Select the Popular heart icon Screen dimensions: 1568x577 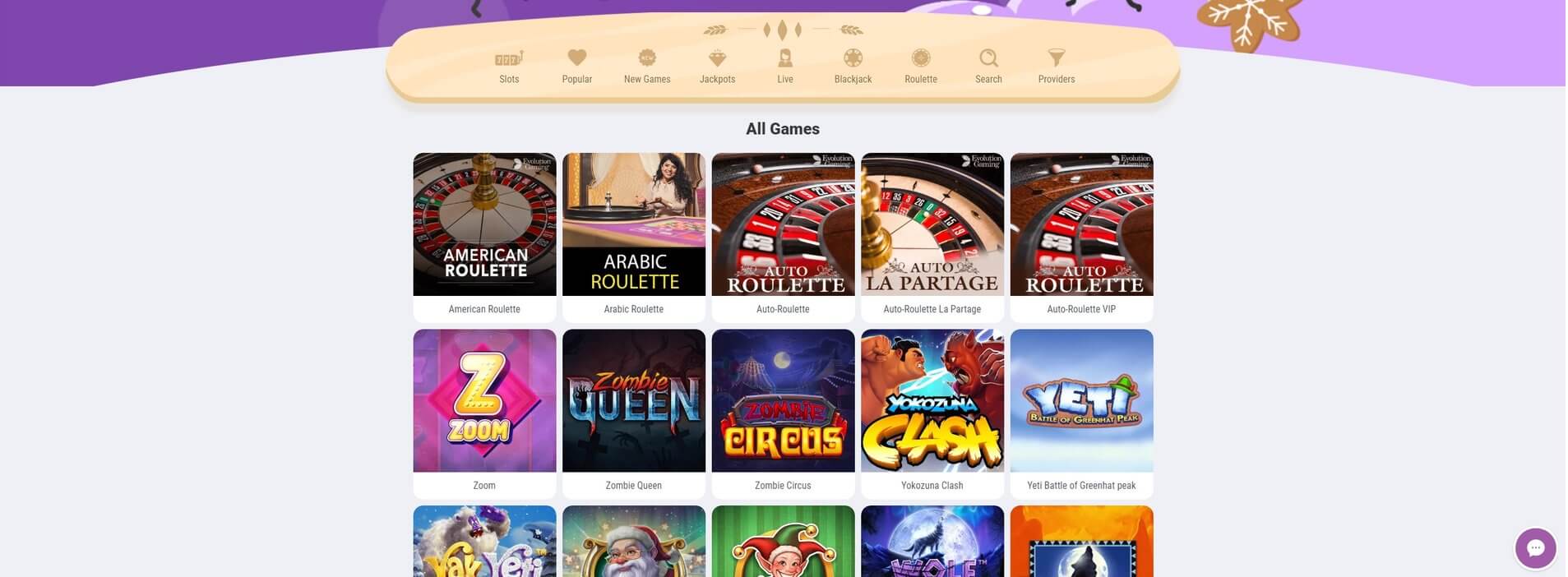577,58
